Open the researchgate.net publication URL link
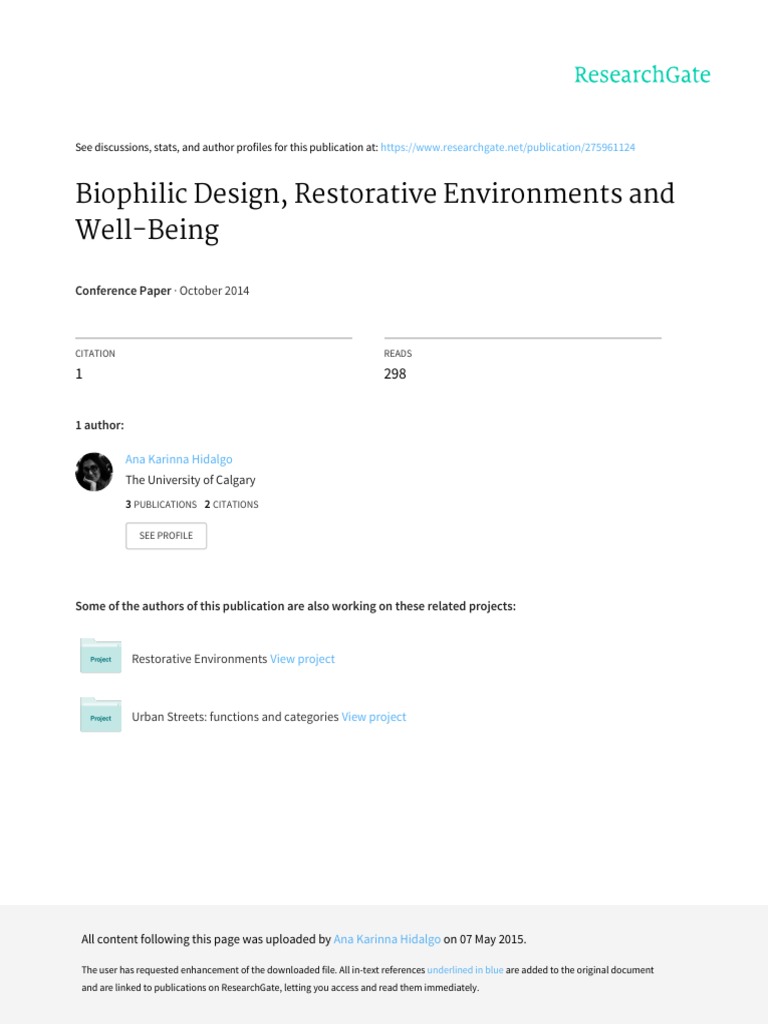The height and width of the screenshot is (1024, 768). (x=508, y=147)
